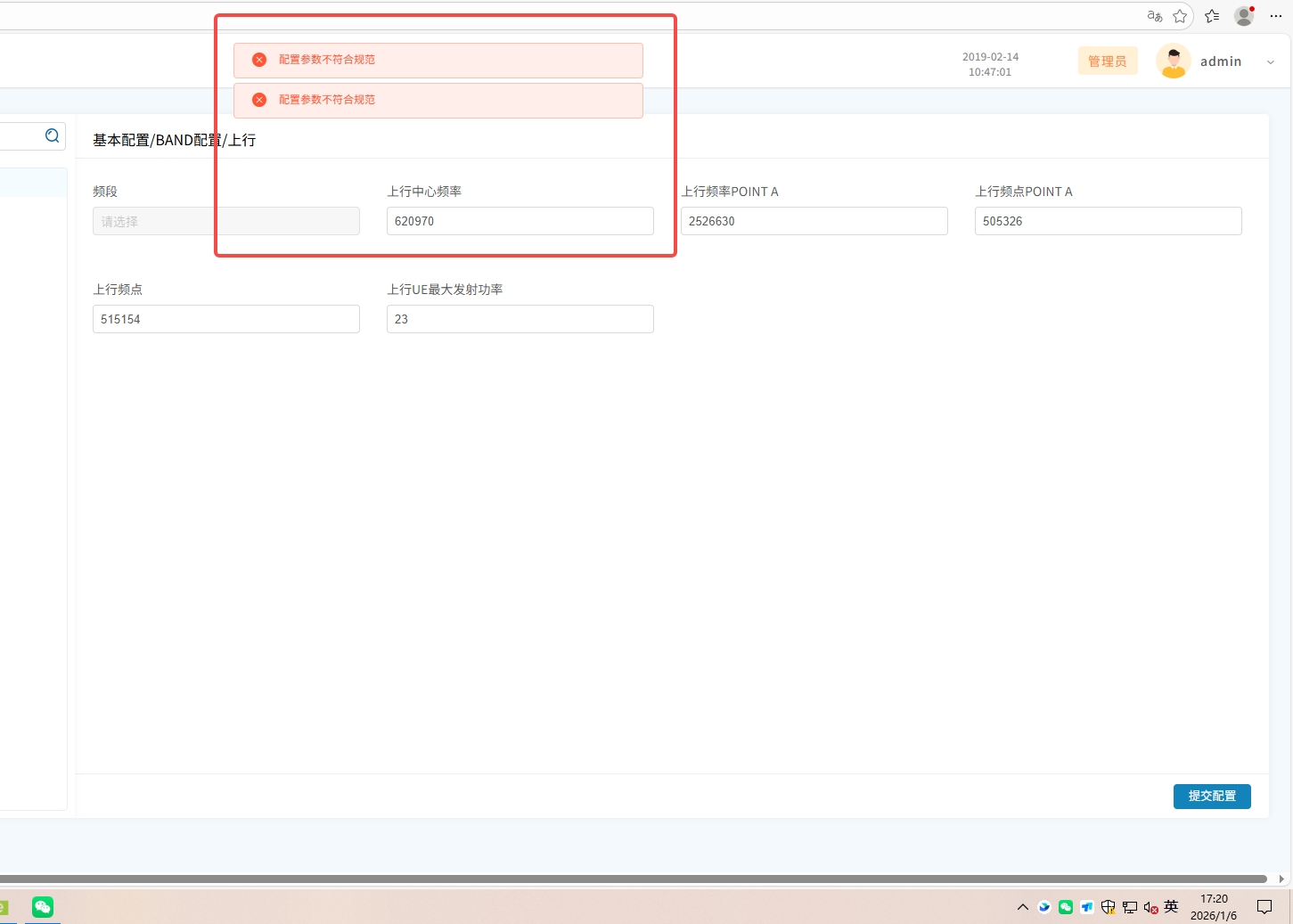This screenshot has width=1293, height=924.
Task: Click the 上行中心频率 input field
Action: 520,221
